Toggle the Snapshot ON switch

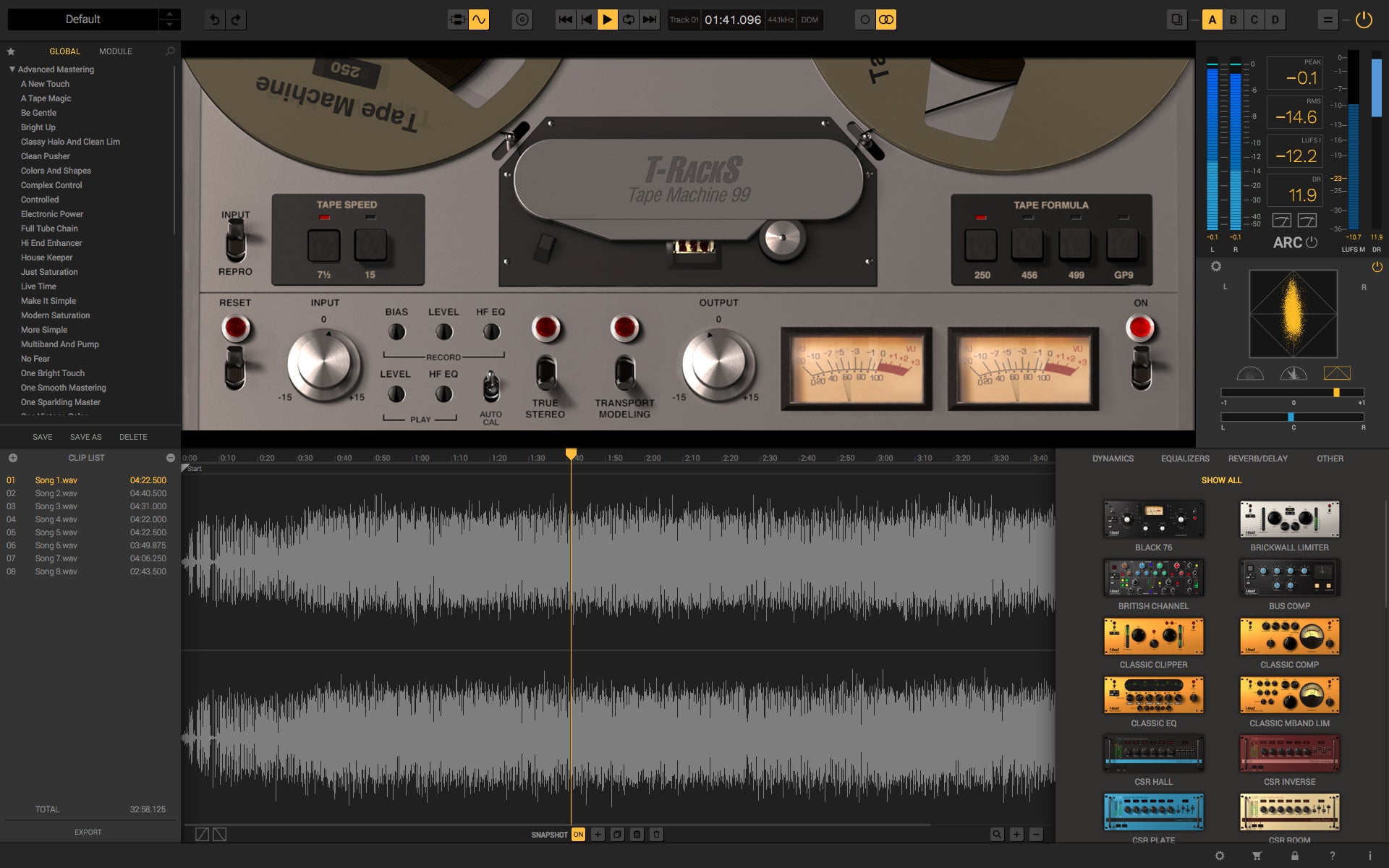point(577,833)
